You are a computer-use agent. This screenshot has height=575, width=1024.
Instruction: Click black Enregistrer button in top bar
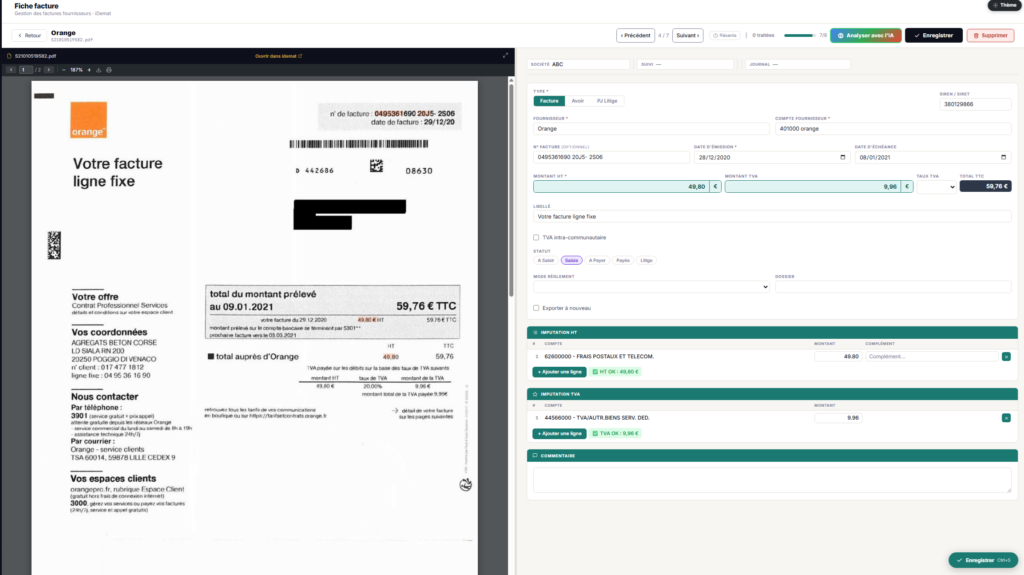[x=933, y=35]
